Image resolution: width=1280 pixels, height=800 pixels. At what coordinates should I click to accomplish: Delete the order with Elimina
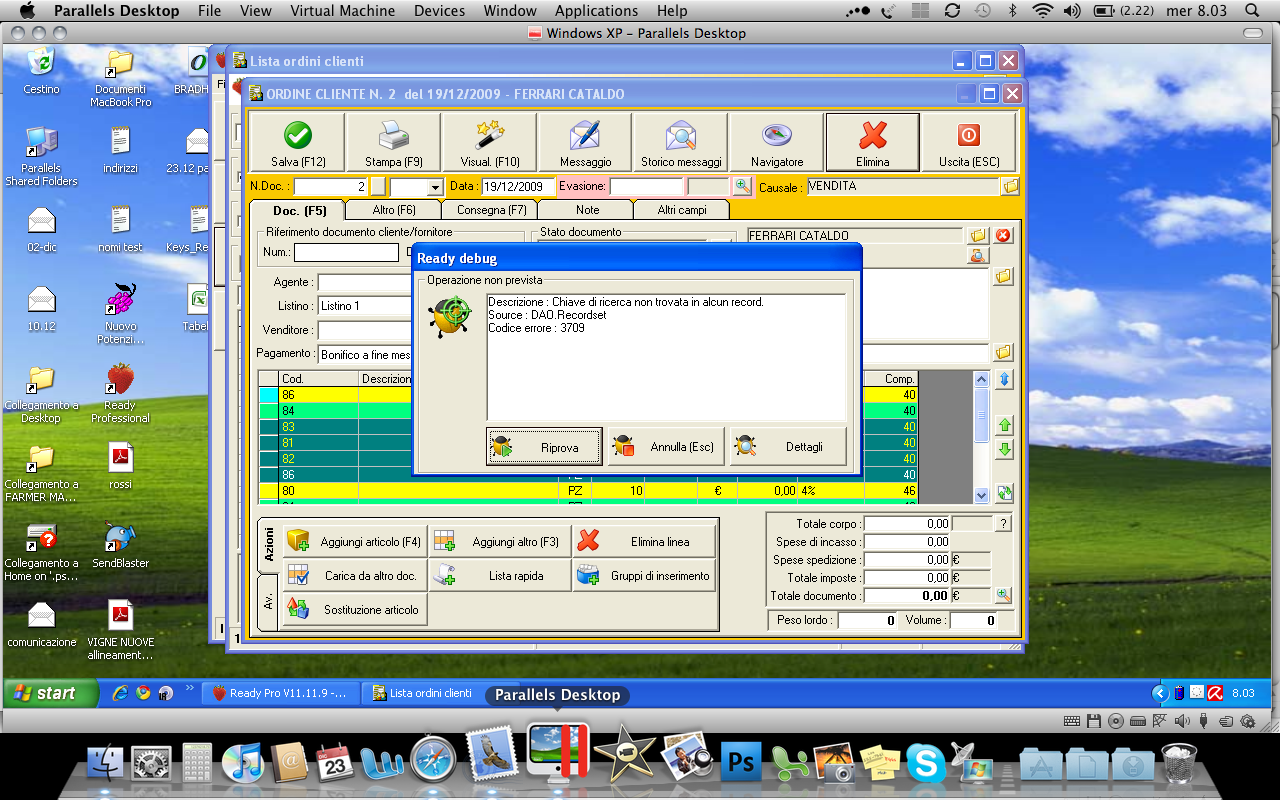pyautogui.click(x=873, y=142)
